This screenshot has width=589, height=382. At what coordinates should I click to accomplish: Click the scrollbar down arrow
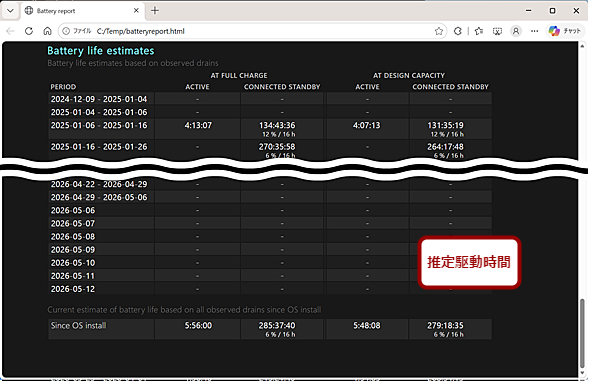pyautogui.click(x=582, y=373)
